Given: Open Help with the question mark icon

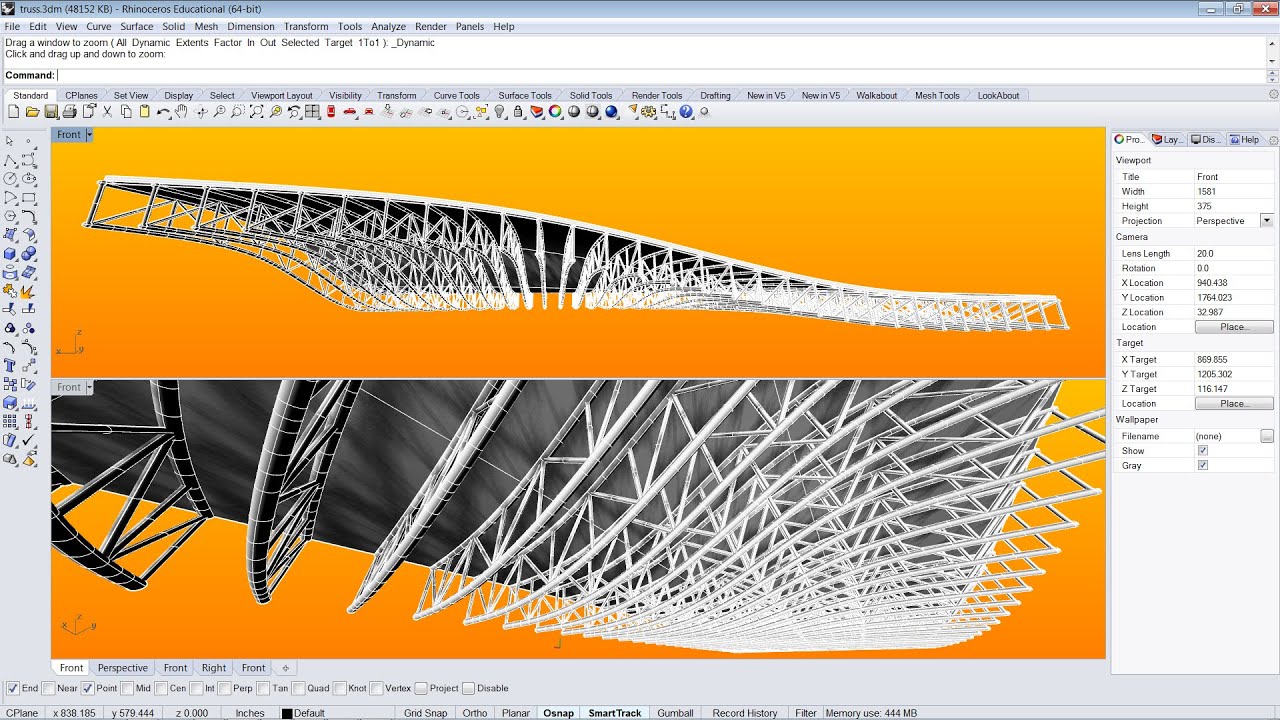Looking at the screenshot, I should point(686,112).
